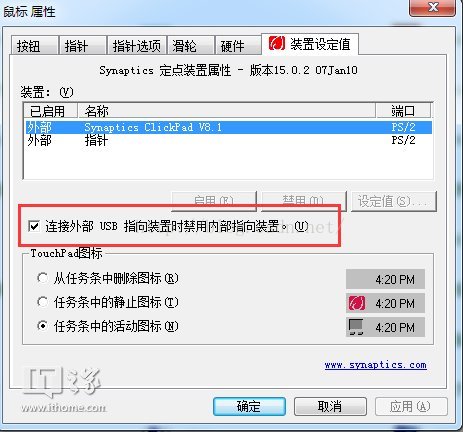
Task: Click the red Synaptics icon on the 装置设定值 tab
Action: click(277, 44)
